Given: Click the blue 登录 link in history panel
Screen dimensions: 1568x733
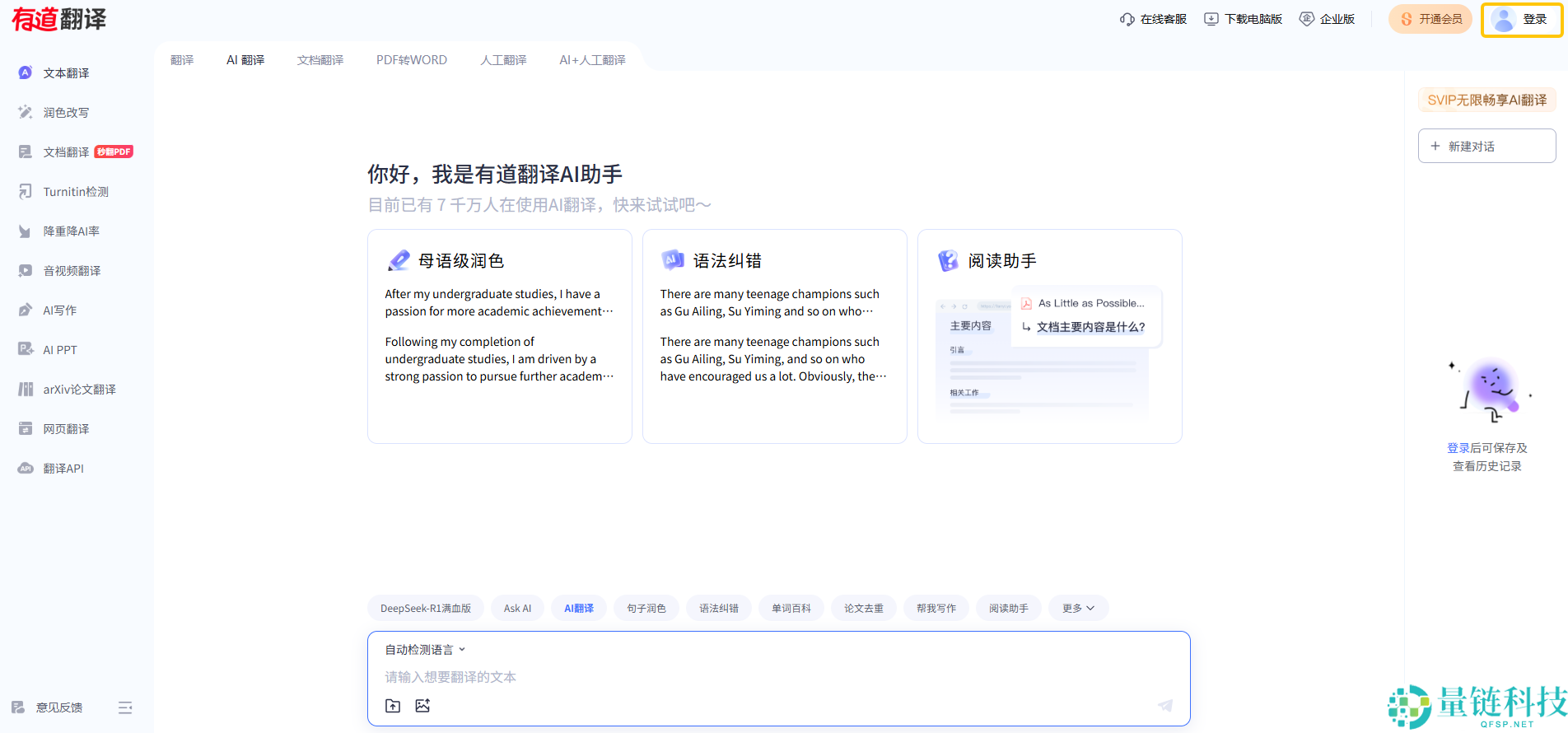Looking at the screenshot, I should (1458, 448).
